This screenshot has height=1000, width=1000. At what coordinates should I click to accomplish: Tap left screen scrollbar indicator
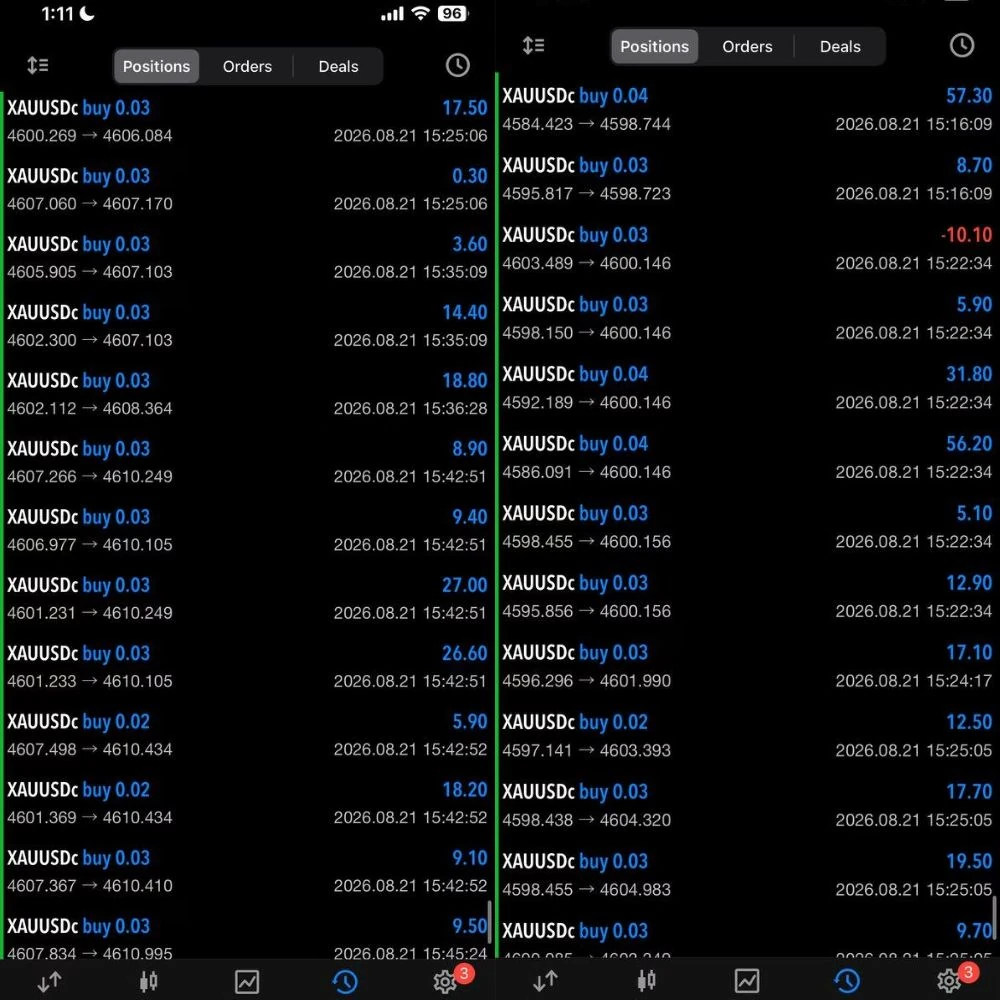pos(489,922)
